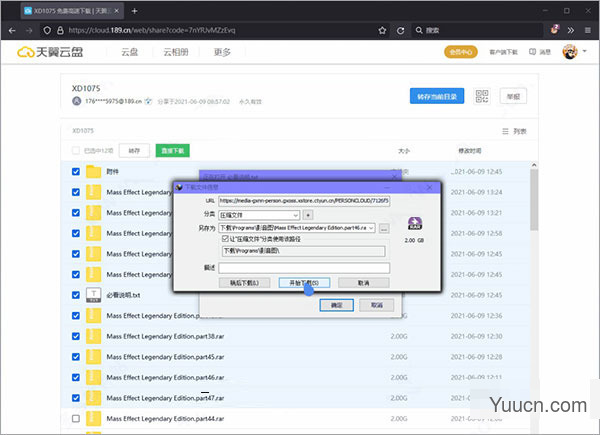The width and height of the screenshot is (600, 435).
Task: Open the extension icon with the badge
Action: coord(554,29)
